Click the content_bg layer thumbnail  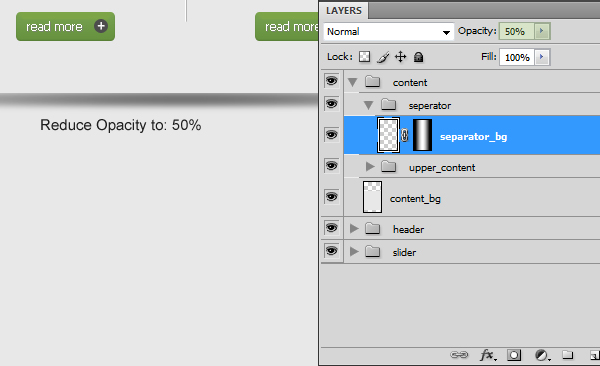[x=372, y=197]
